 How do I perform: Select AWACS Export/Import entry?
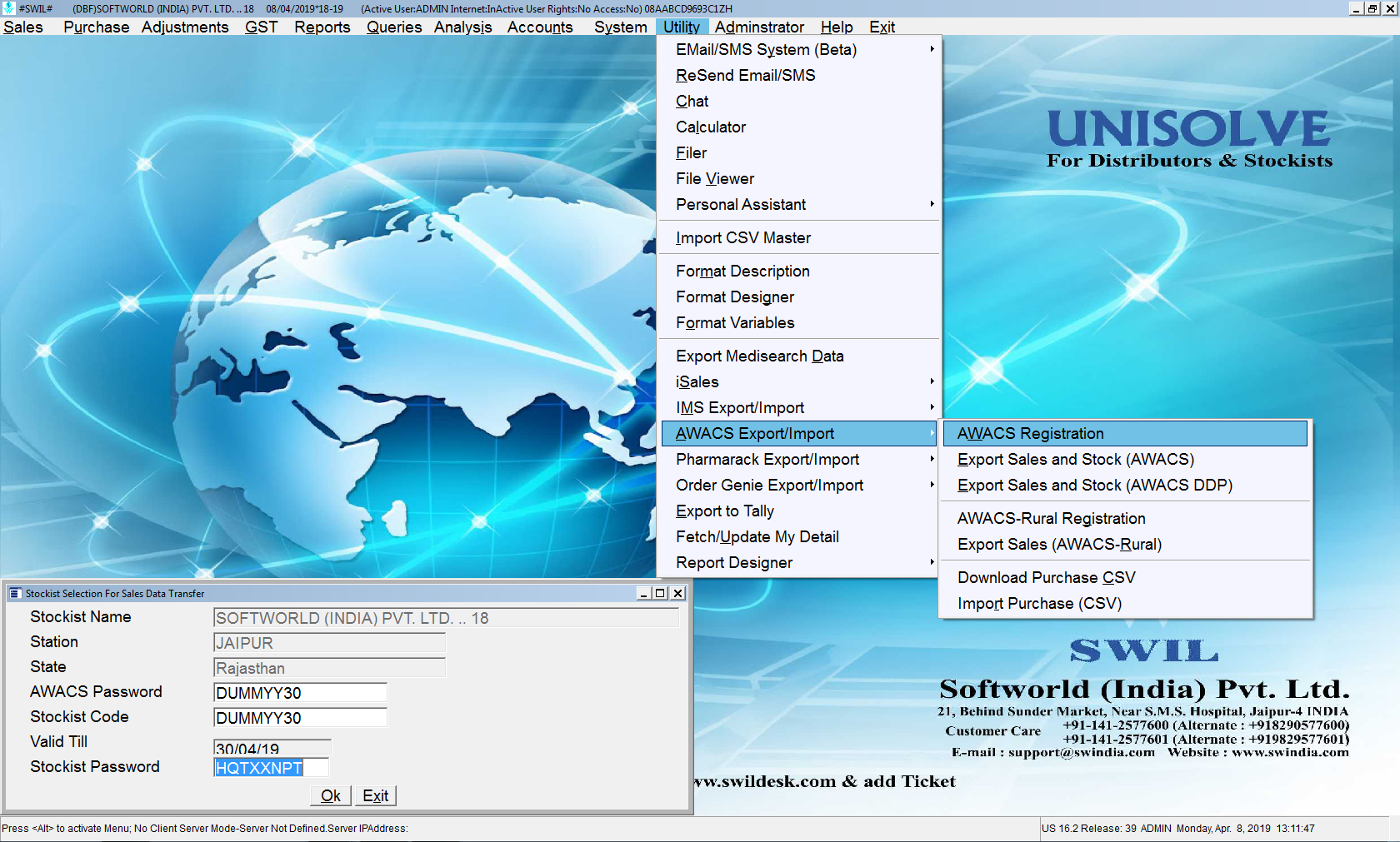click(x=801, y=433)
